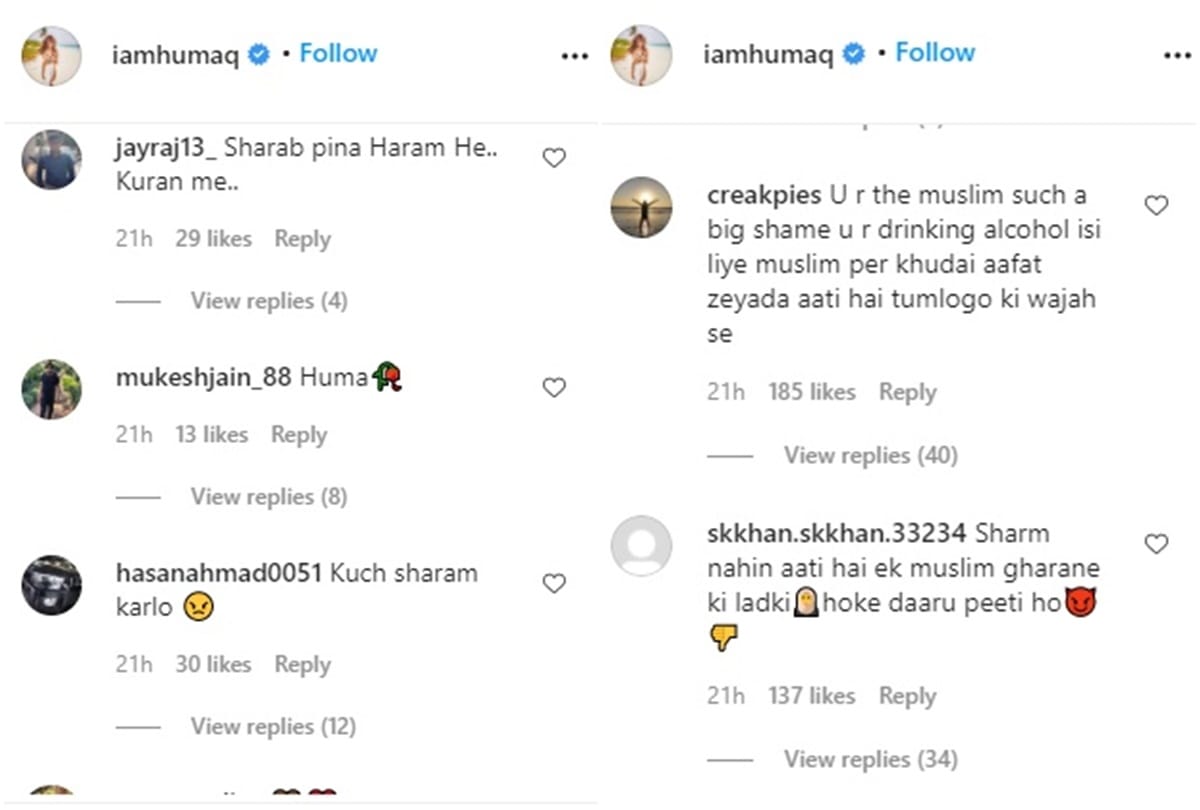Expand View replies (40) under creakpies
Screen dimensions: 1200x810
(870, 456)
